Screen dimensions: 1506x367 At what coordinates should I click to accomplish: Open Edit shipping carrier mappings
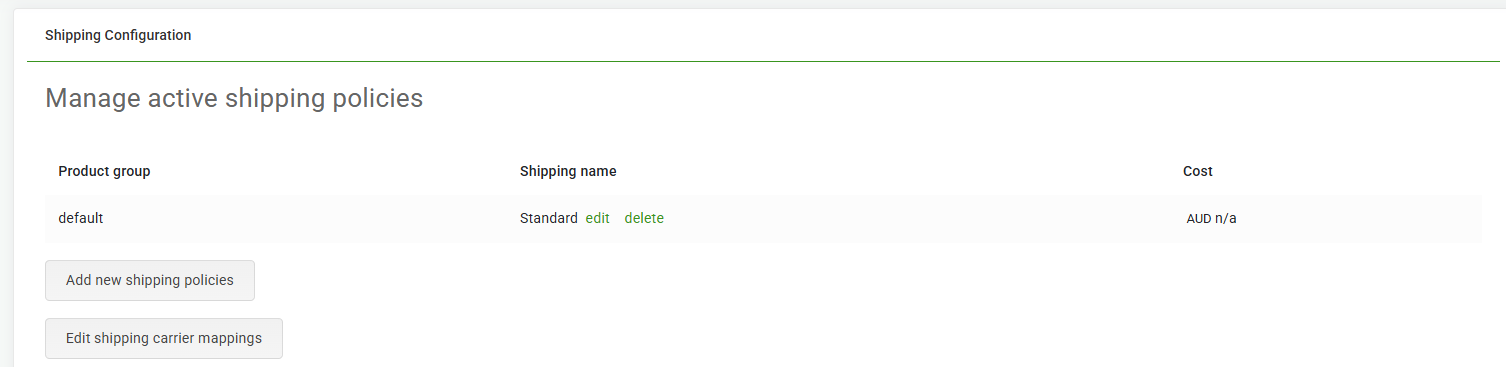[x=164, y=338]
